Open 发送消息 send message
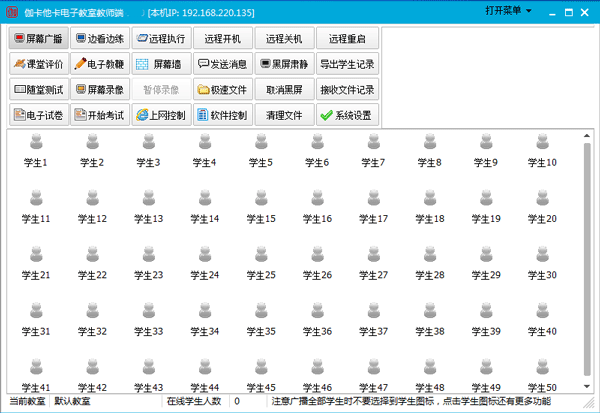Image resolution: width=600 pixels, height=413 pixels. 223,64
